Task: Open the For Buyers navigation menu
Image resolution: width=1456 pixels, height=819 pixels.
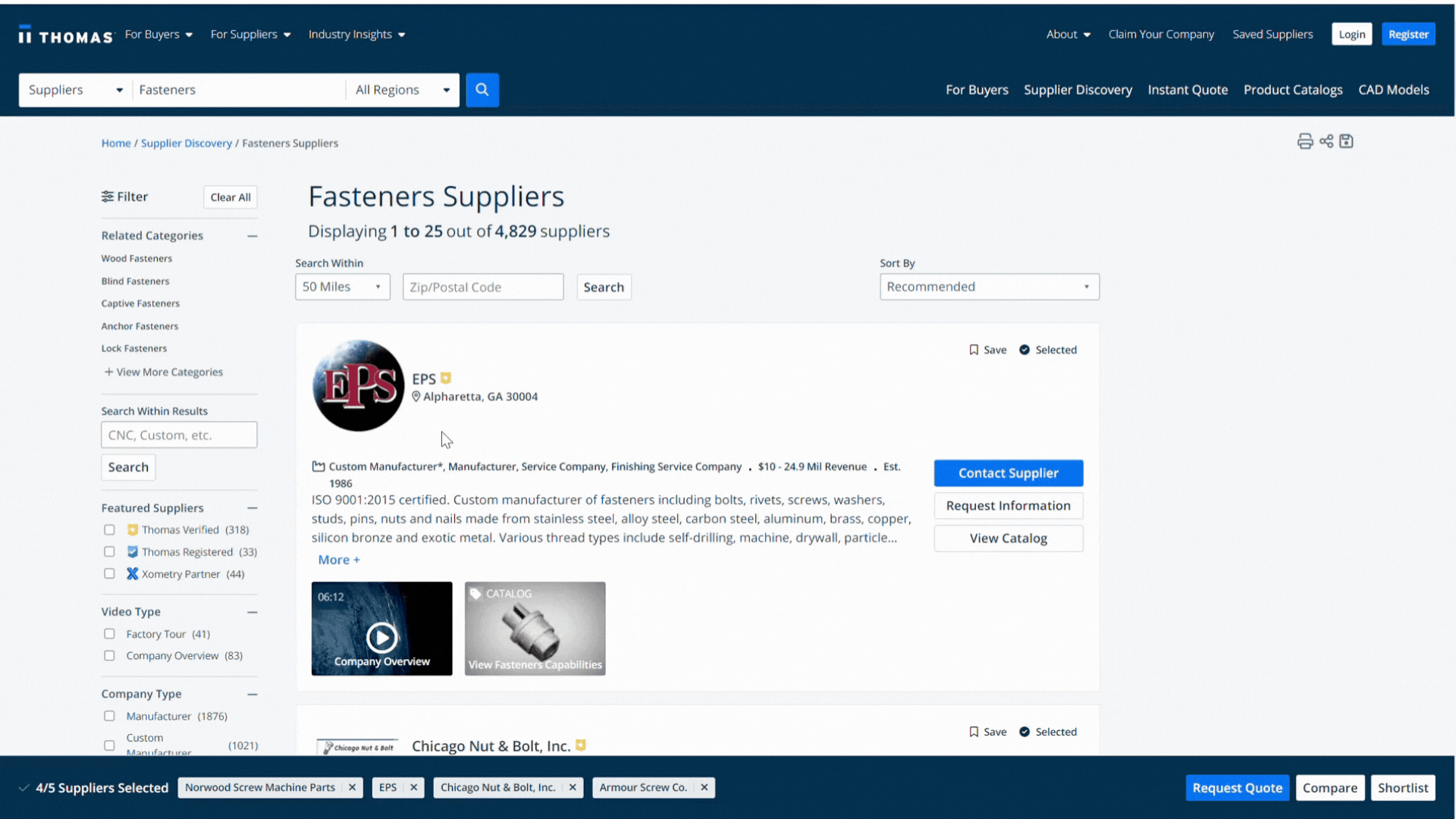Action: tap(157, 34)
